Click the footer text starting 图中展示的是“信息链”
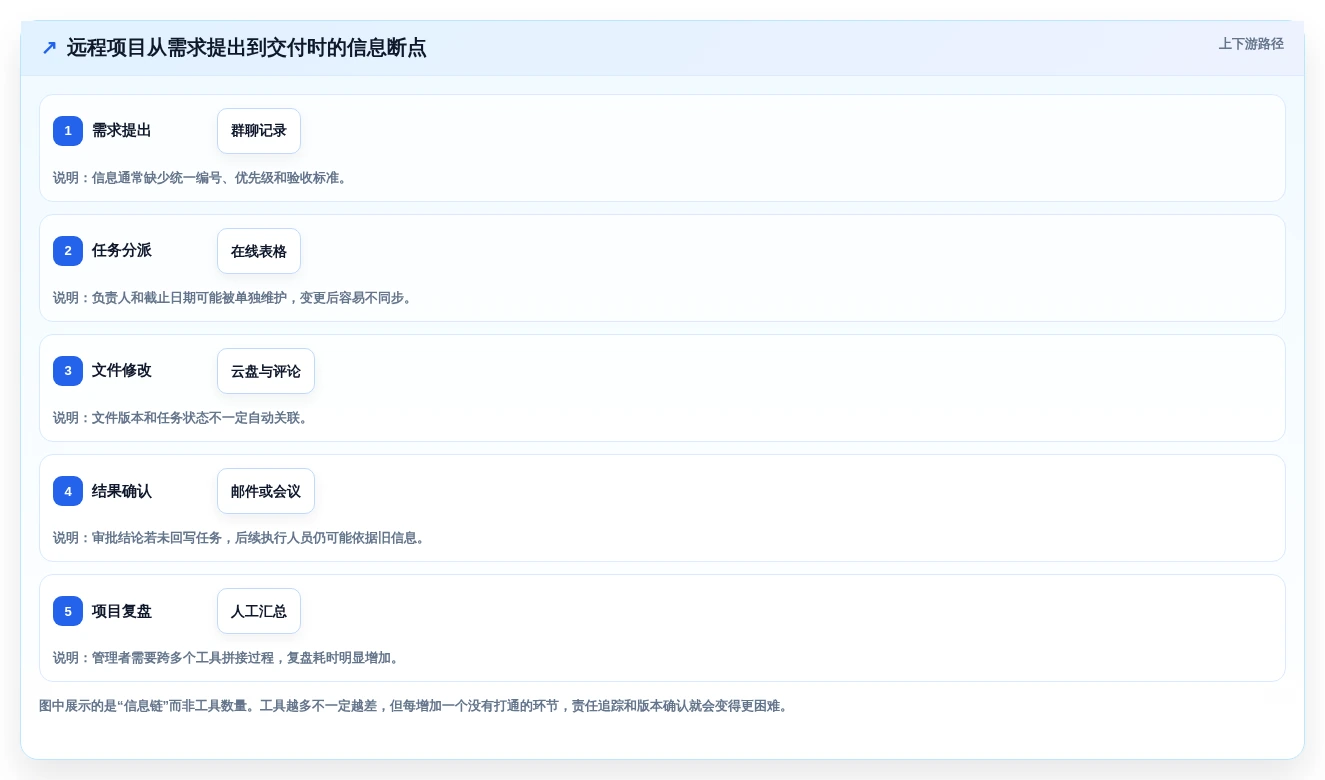Screen dimensions: 1325x780 (x=416, y=706)
